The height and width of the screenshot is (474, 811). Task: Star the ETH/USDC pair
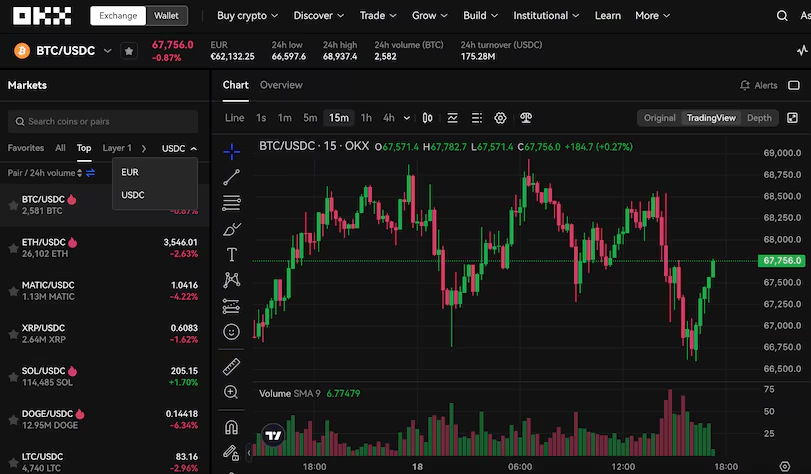[13, 248]
